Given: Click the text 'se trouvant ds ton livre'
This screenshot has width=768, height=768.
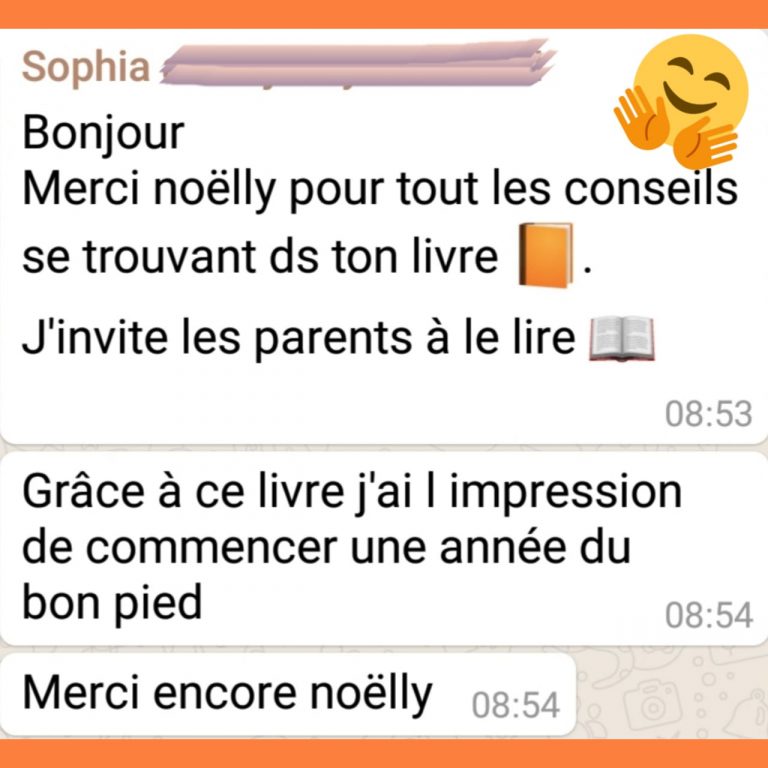Looking at the screenshot, I should (x=260, y=257).
